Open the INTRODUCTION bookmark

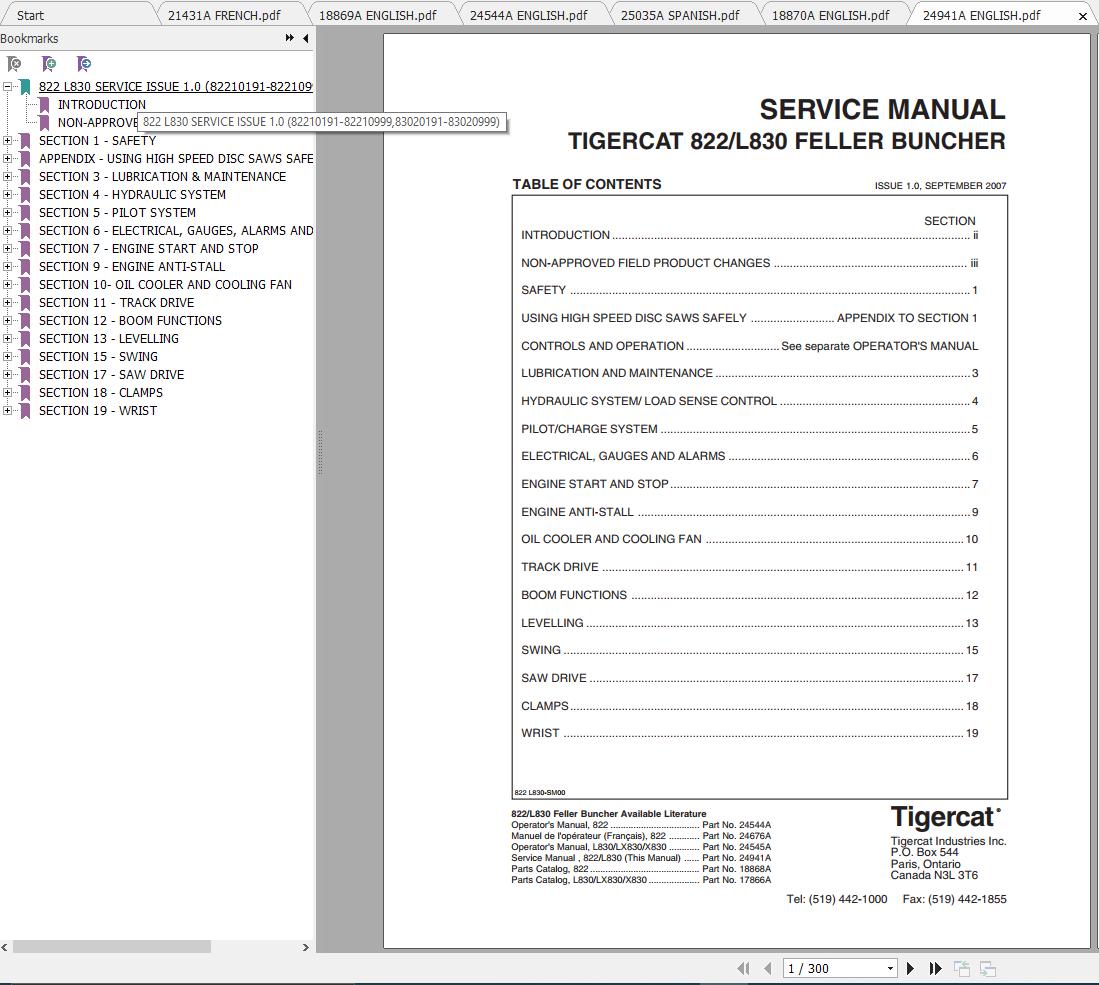(x=102, y=104)
